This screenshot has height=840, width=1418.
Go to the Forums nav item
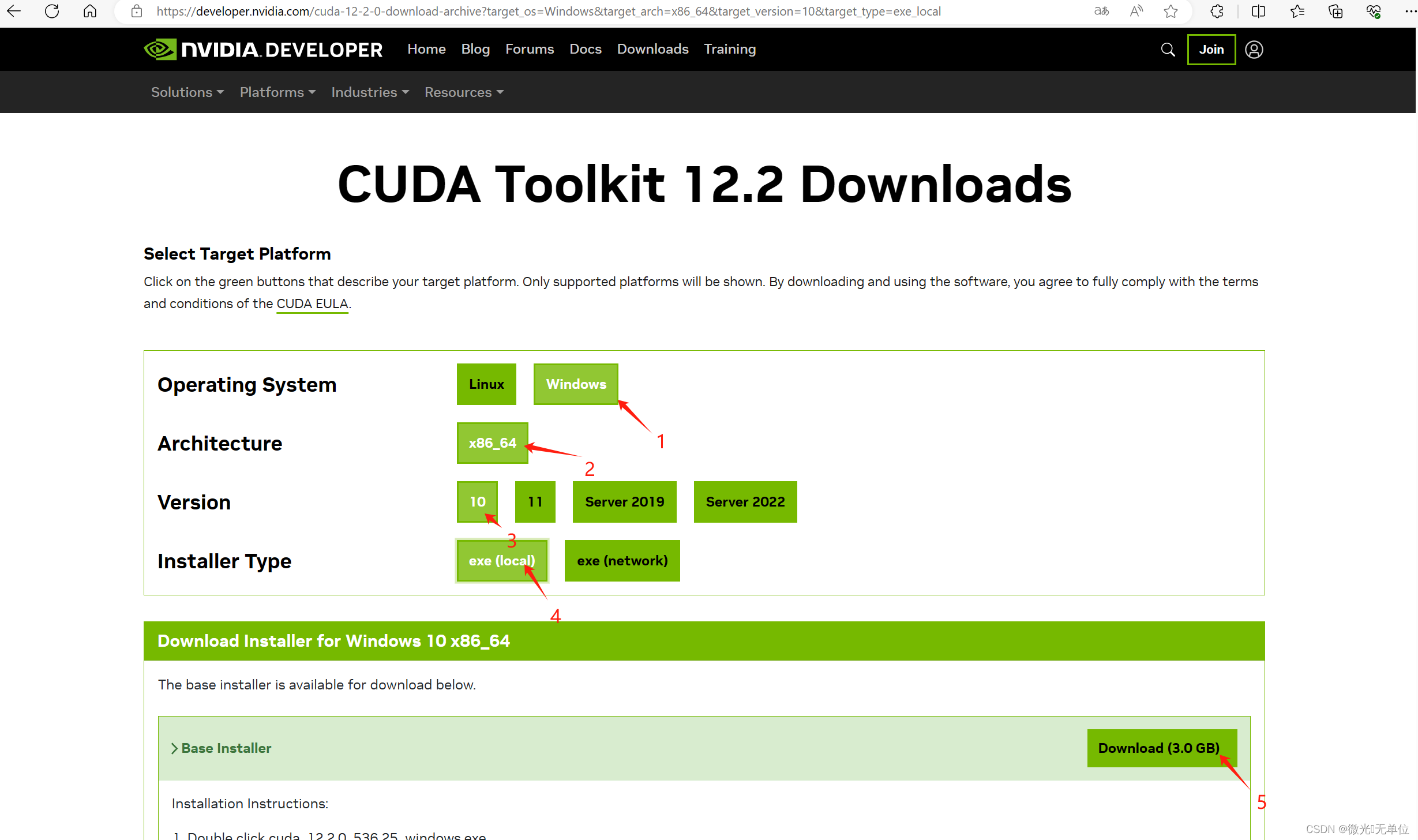529,50
